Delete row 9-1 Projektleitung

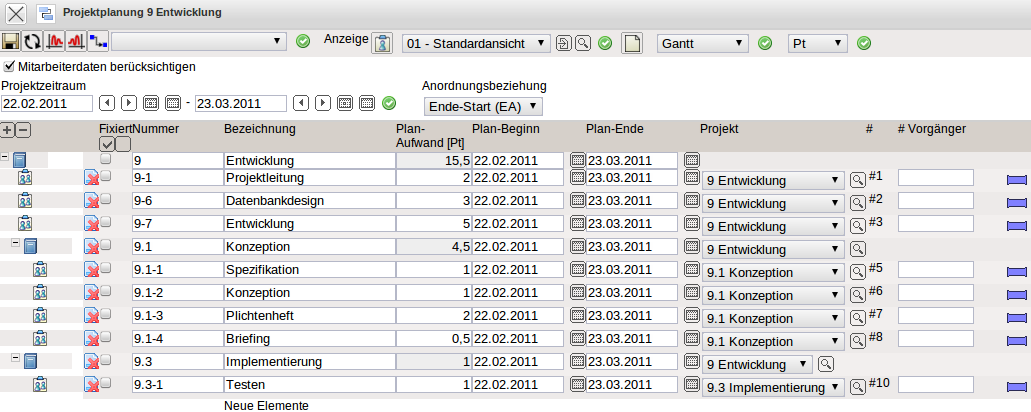91,177
